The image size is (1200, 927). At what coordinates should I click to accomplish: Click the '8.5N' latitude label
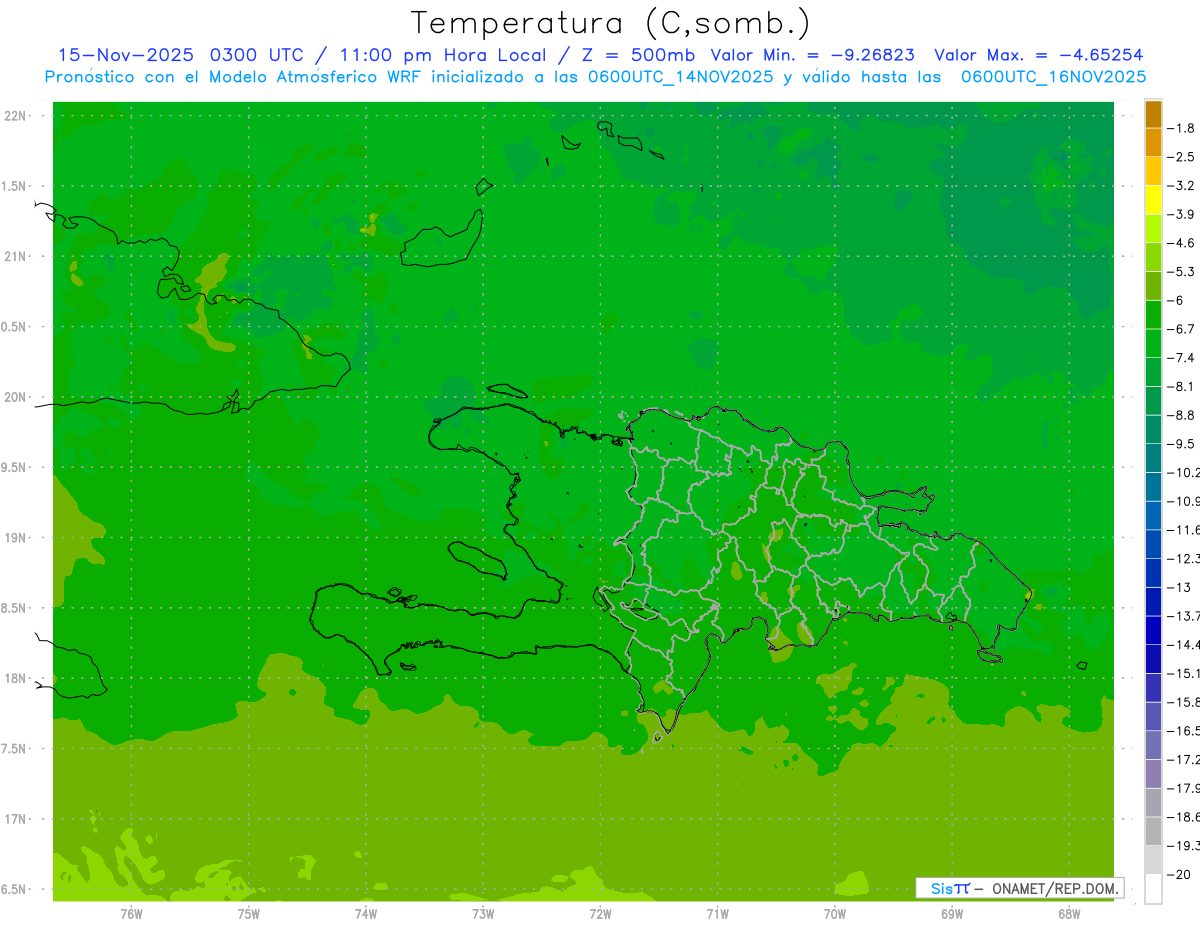point(14,608)
